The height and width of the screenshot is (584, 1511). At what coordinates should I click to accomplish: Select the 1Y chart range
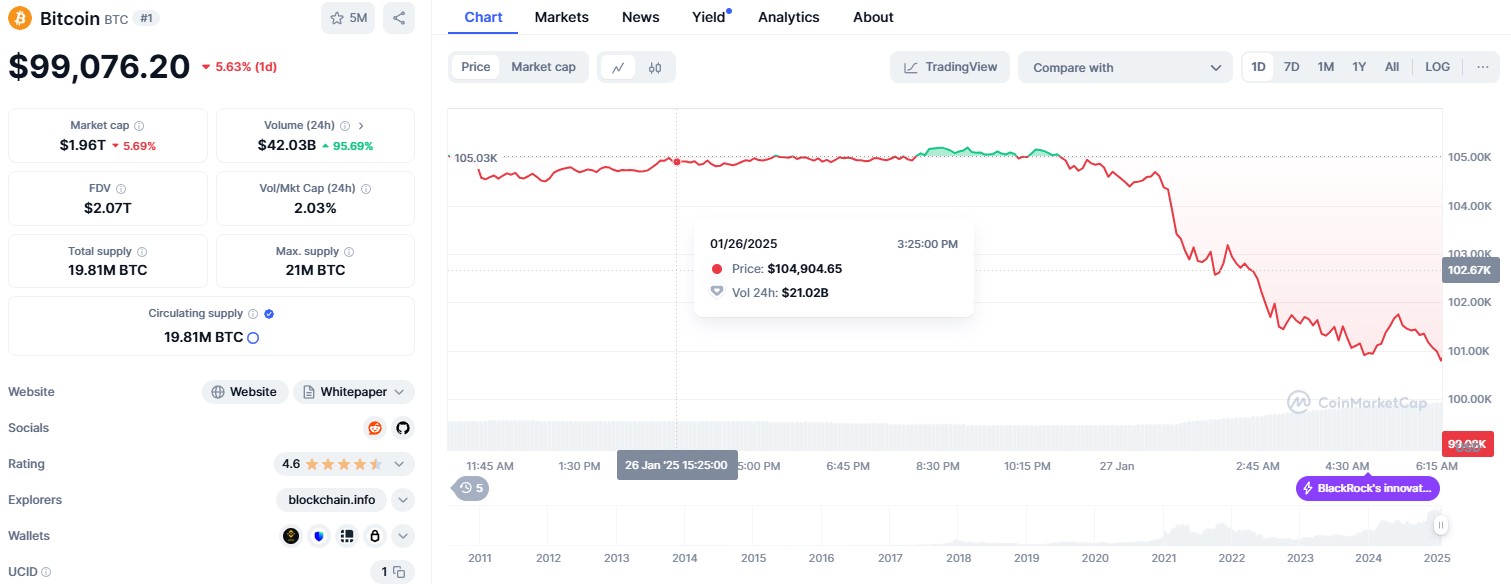(1358, 66)
